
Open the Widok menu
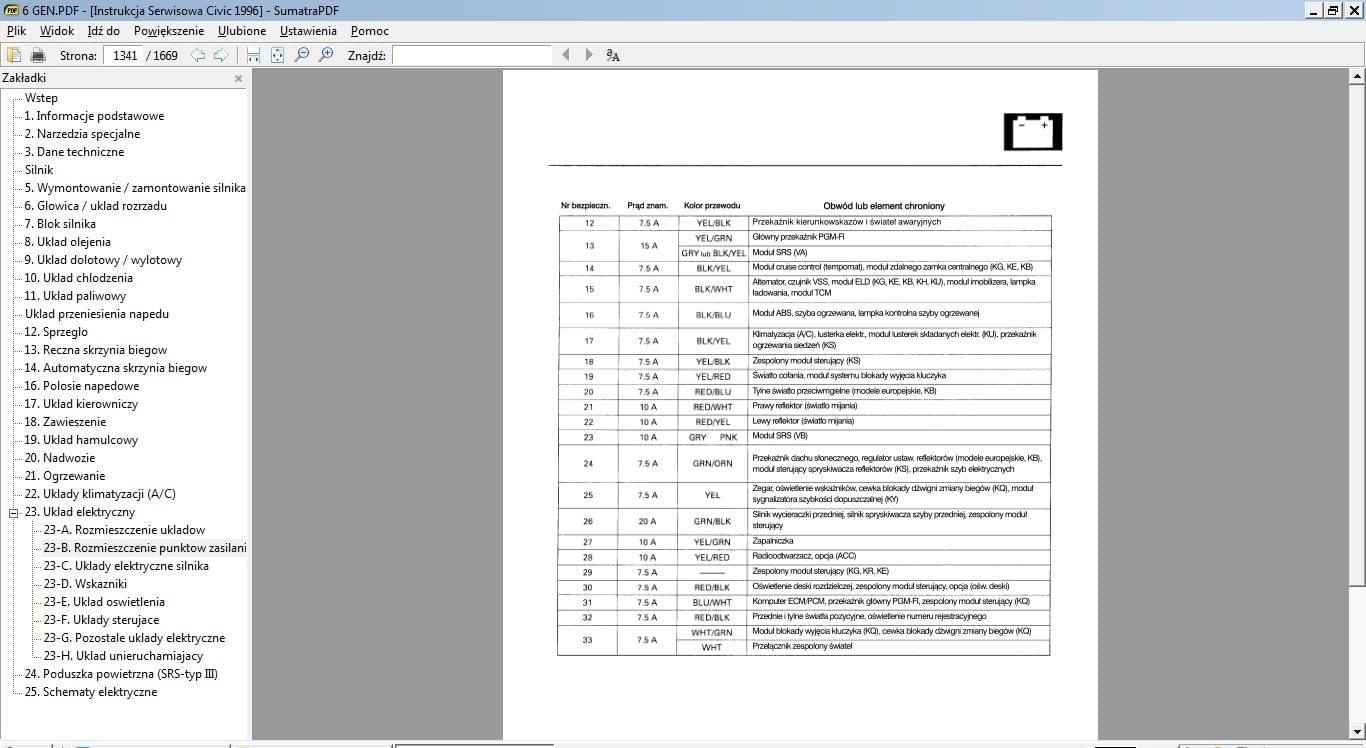[57, 31]
